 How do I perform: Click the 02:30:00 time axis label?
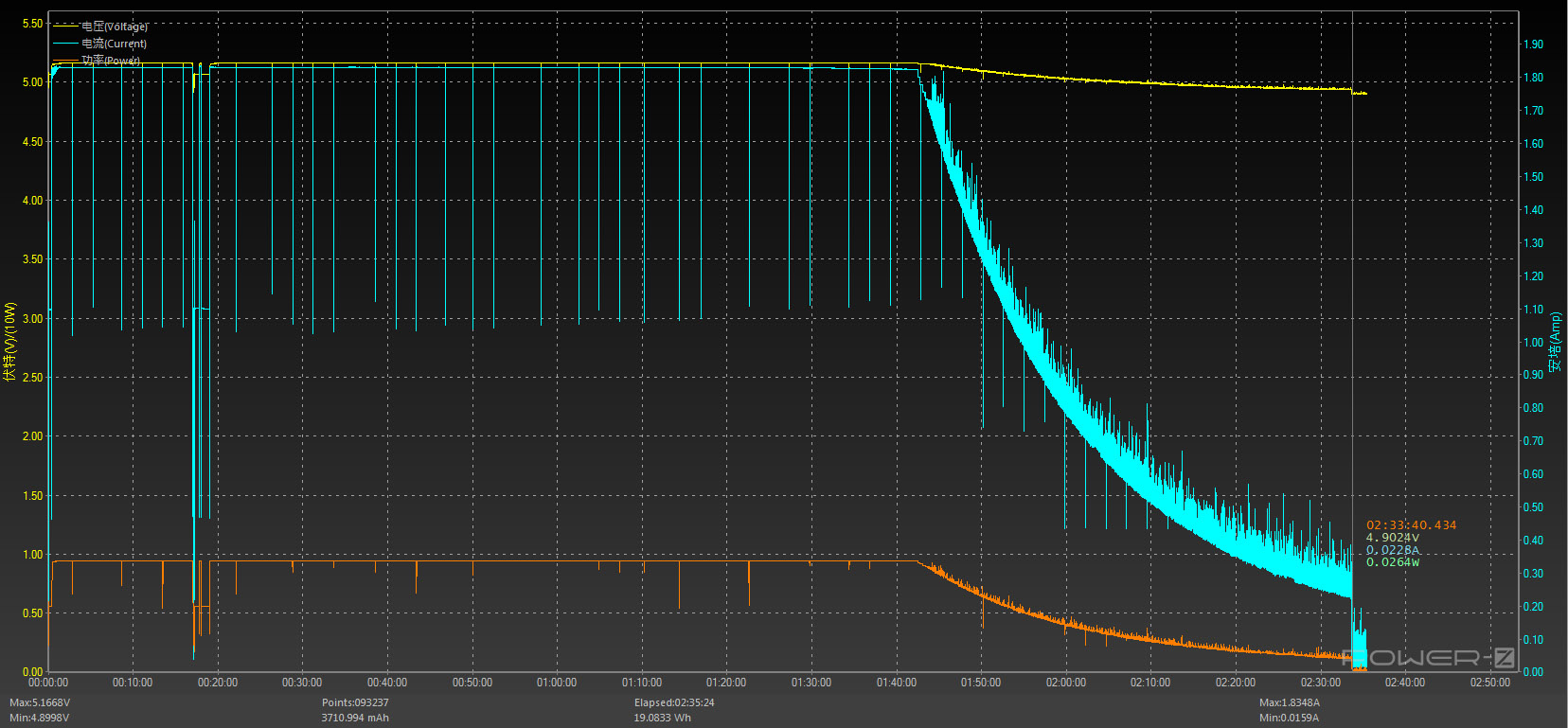[x=1320, y=683]
